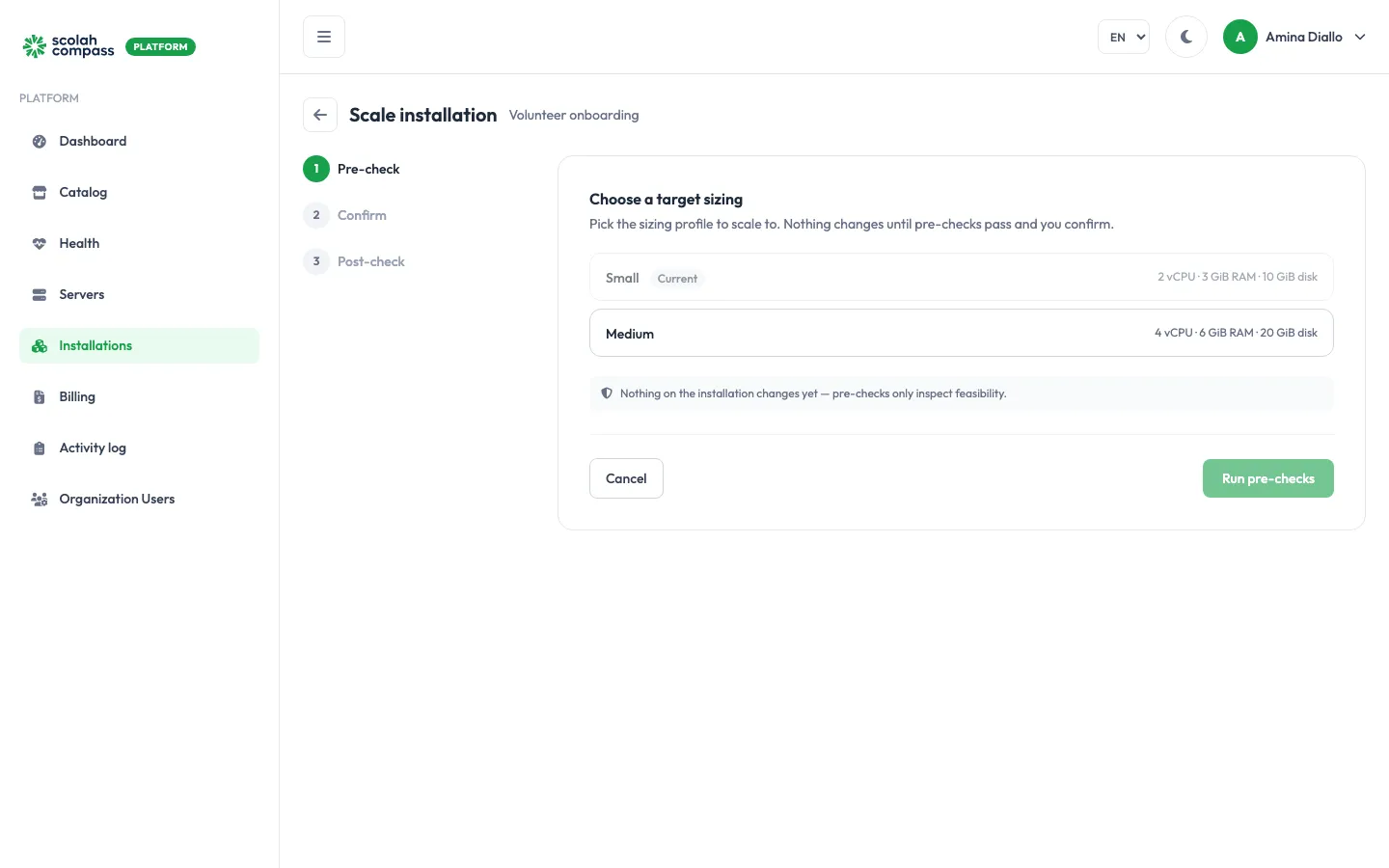Click the PLATFORM badge
This screenshot has width=1389, height=868.
(160, 46)
